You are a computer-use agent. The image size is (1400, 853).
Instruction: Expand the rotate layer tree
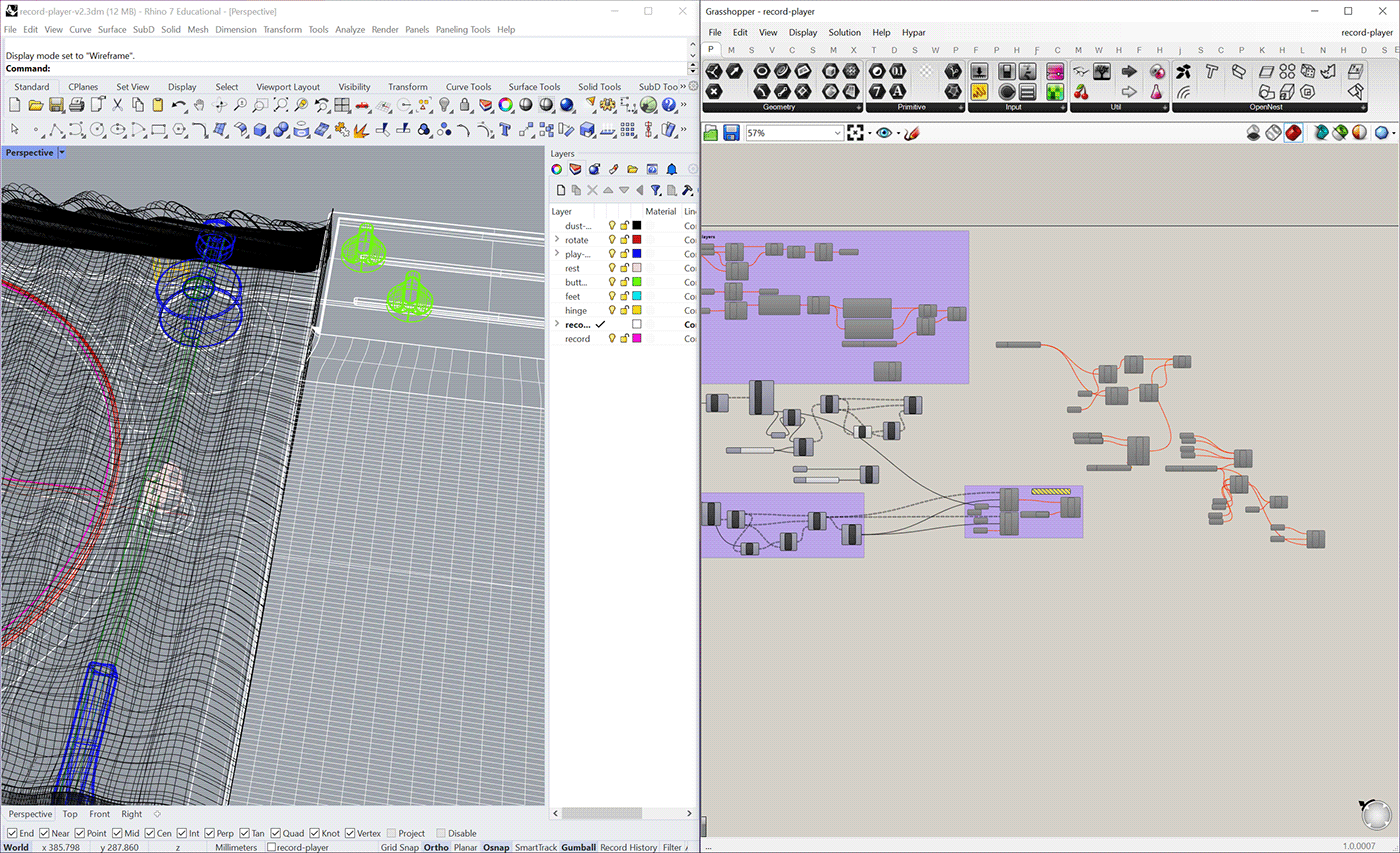click(x=557, y=240)
